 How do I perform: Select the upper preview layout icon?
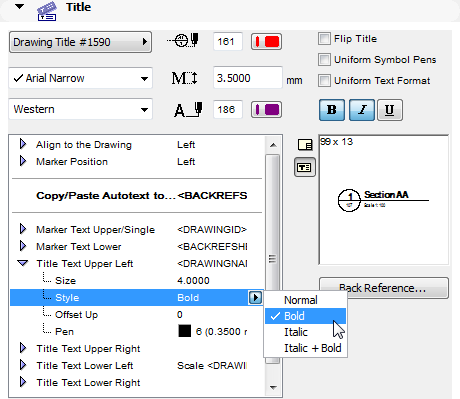[305, 145]
